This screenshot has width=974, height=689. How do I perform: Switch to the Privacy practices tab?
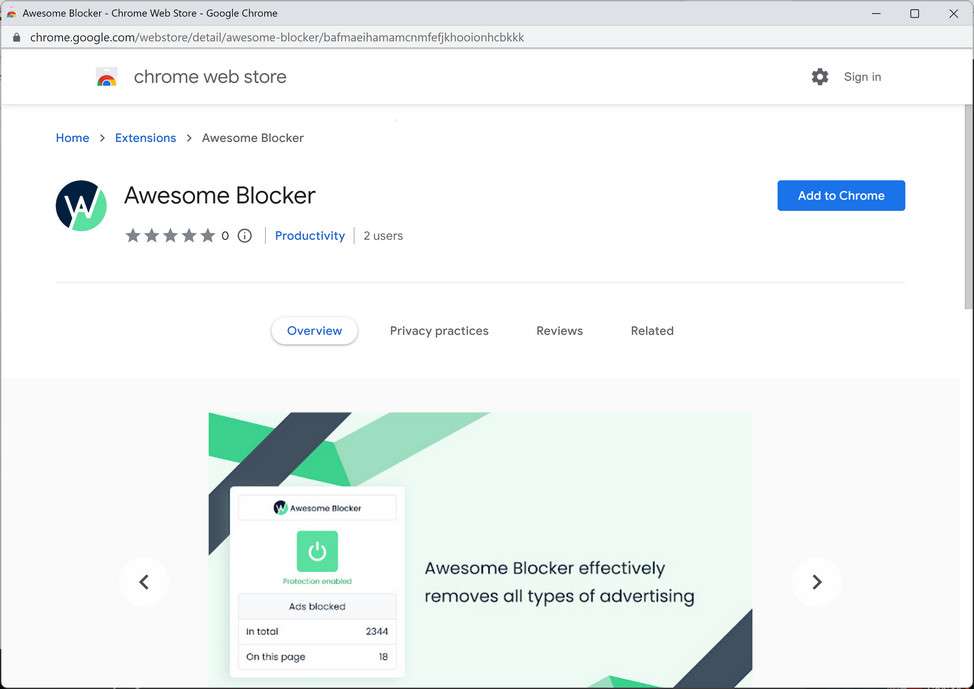[439, 331]
